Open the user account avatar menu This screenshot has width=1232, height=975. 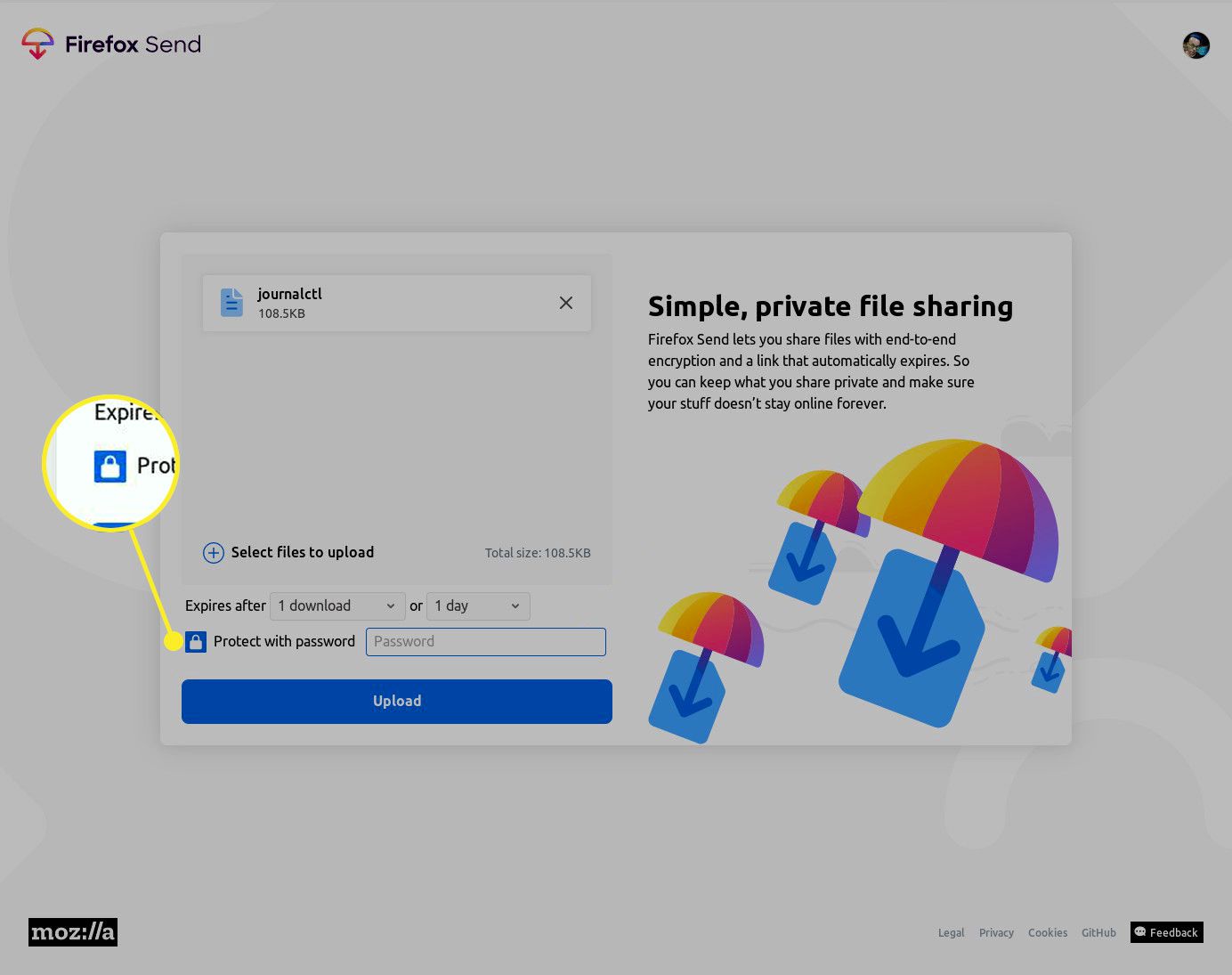tap(1196, 45)
